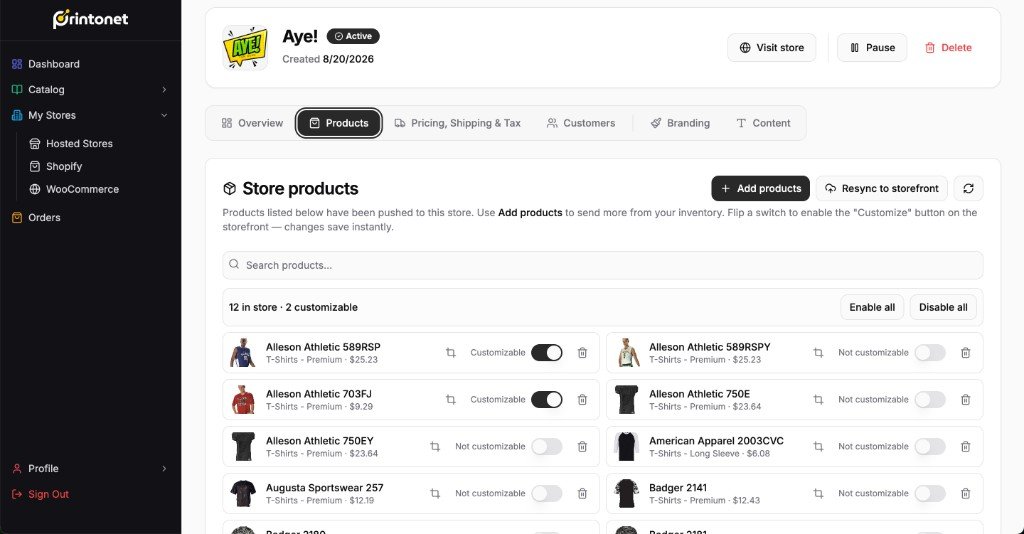Image resolution: width=1024 pixels, height=534 pixels.
Task: Switch to the Overview tab
Action: coord(252,123)
